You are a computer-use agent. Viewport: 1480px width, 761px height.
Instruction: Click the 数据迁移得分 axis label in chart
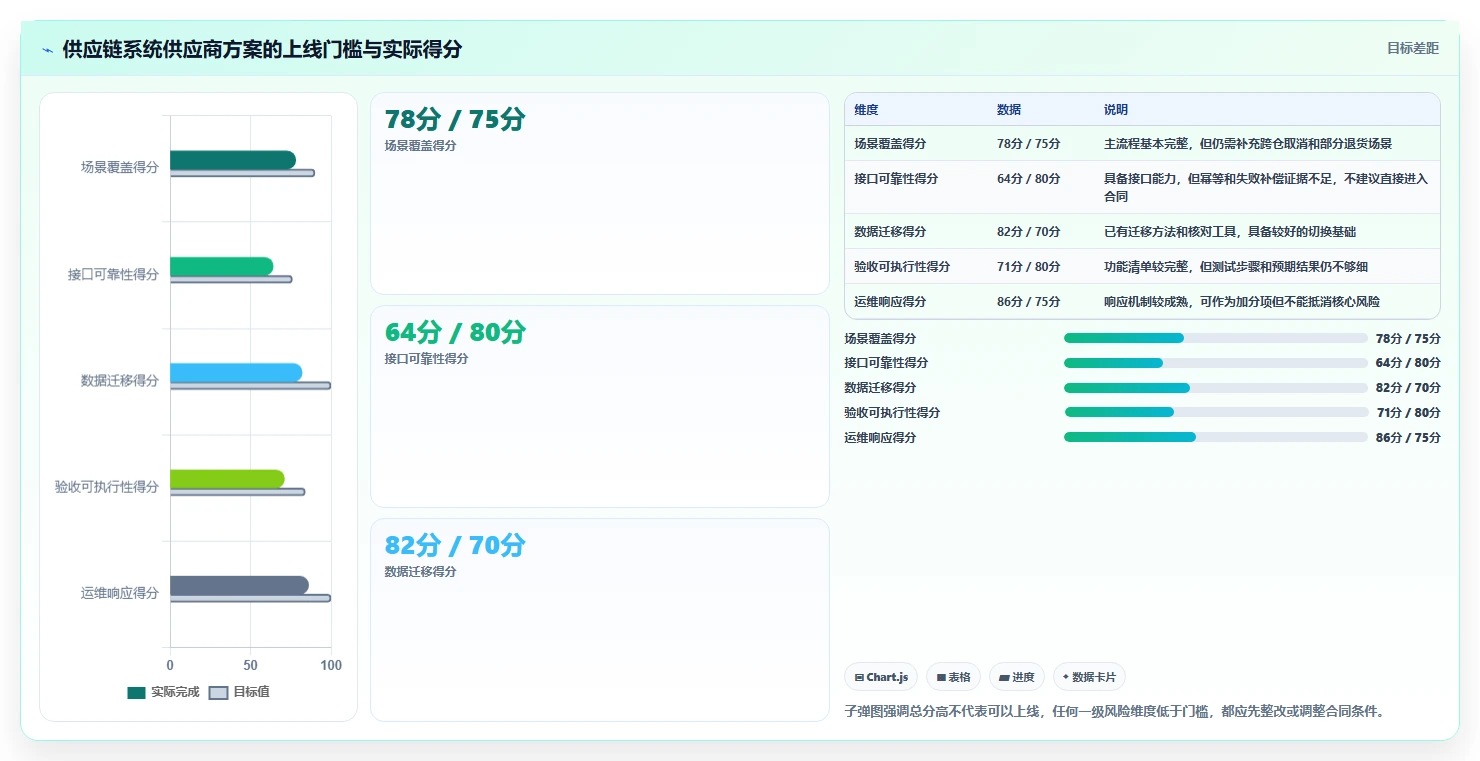tap(120, 380)
